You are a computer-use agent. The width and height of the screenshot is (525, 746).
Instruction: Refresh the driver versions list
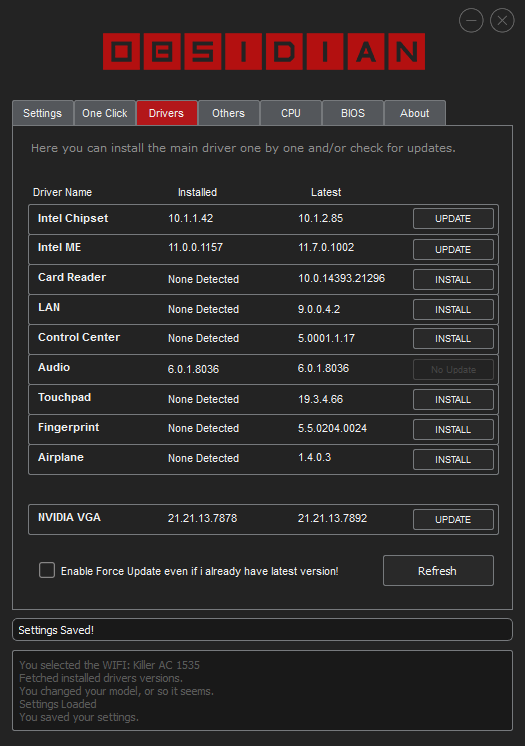pos(438,570)
